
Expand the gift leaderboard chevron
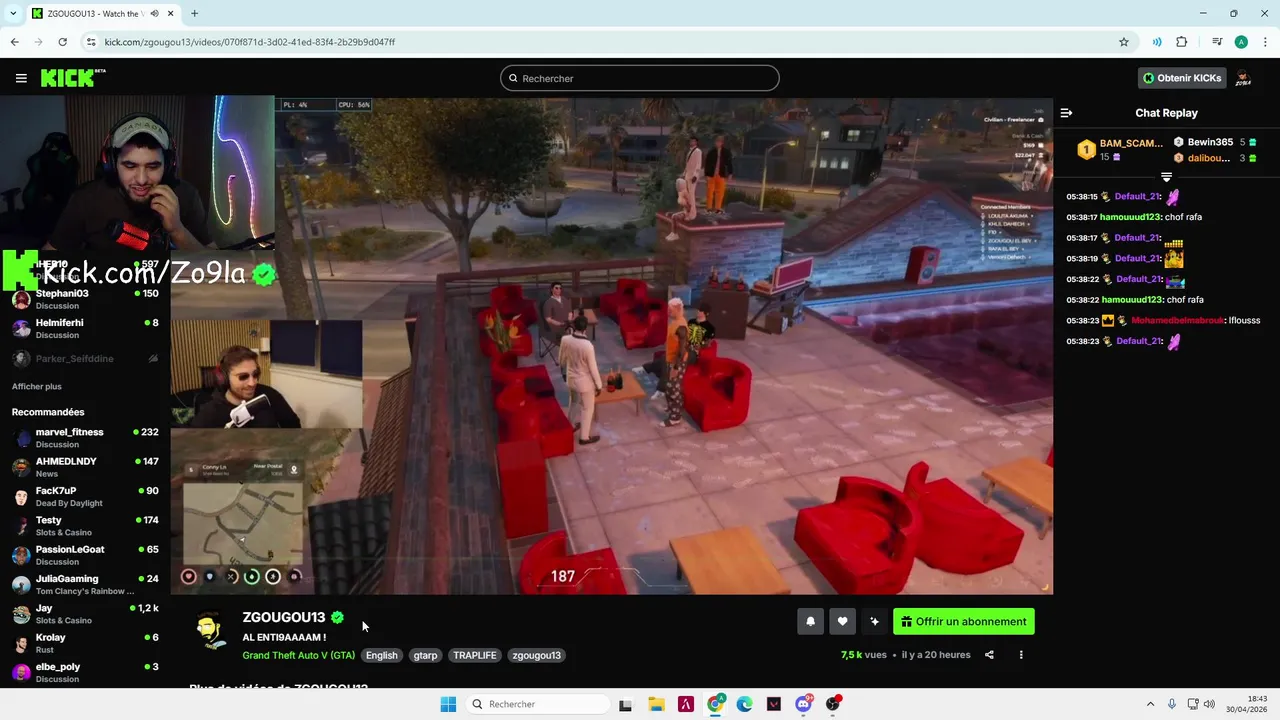click(1166, 177)
